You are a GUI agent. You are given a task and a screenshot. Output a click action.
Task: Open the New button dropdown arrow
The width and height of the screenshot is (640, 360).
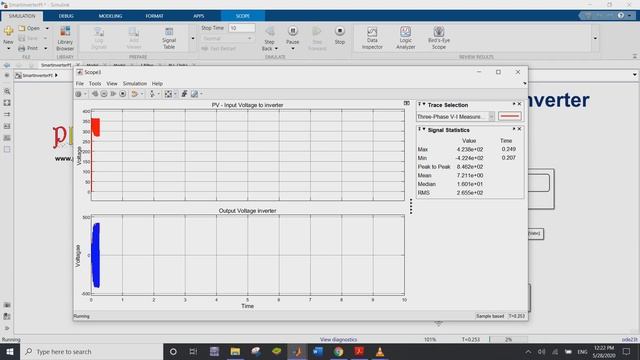tap(8, 49)
